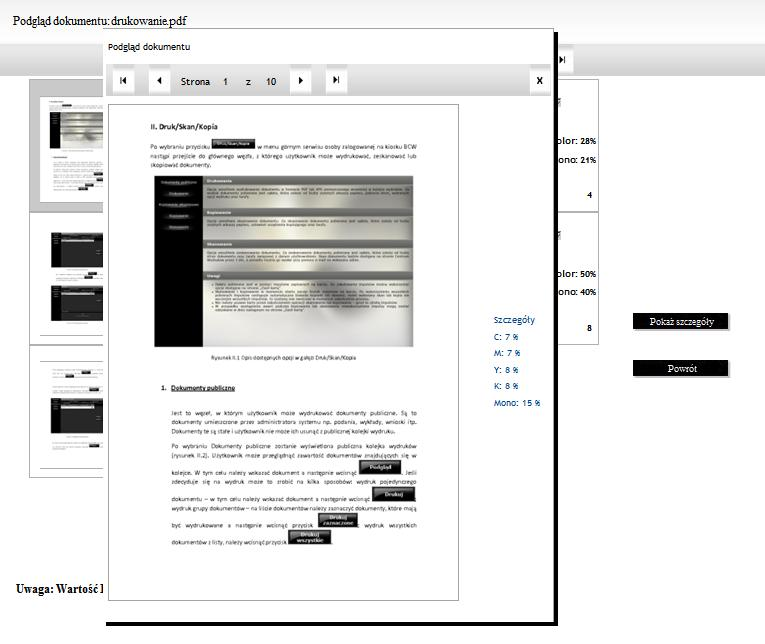Screen dimensions: 765x644
Task: Click the Szczegóły heading
Action: (x=514, y=320)
